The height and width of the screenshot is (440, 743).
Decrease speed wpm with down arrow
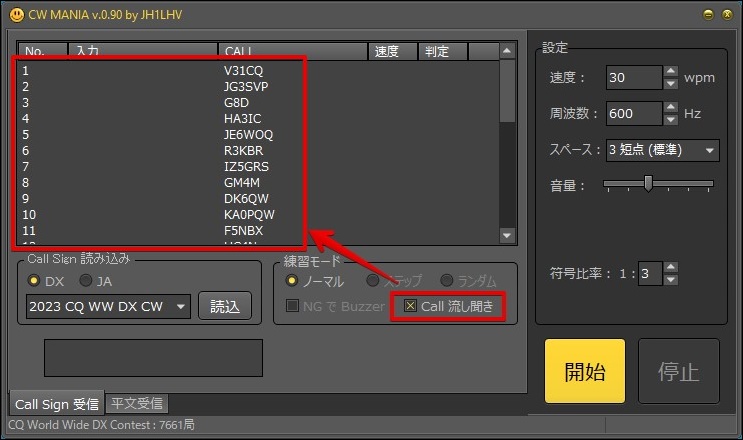tap(671, 83)
